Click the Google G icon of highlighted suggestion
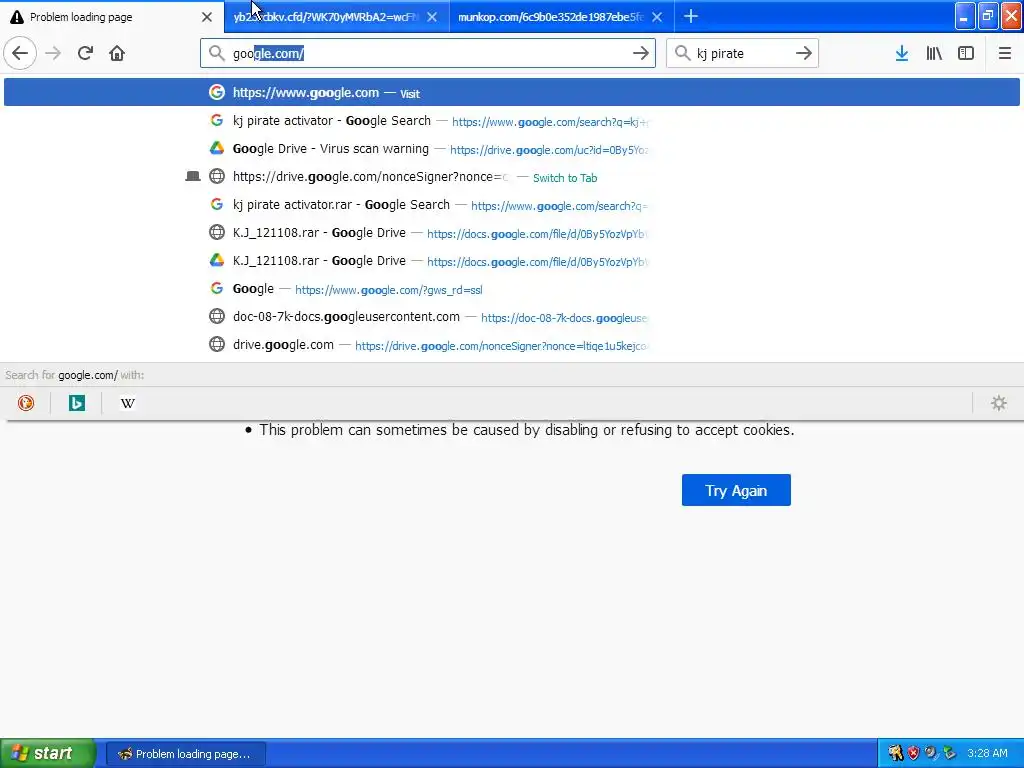Viewport: 1024px width, 768px height. point(217,92)
